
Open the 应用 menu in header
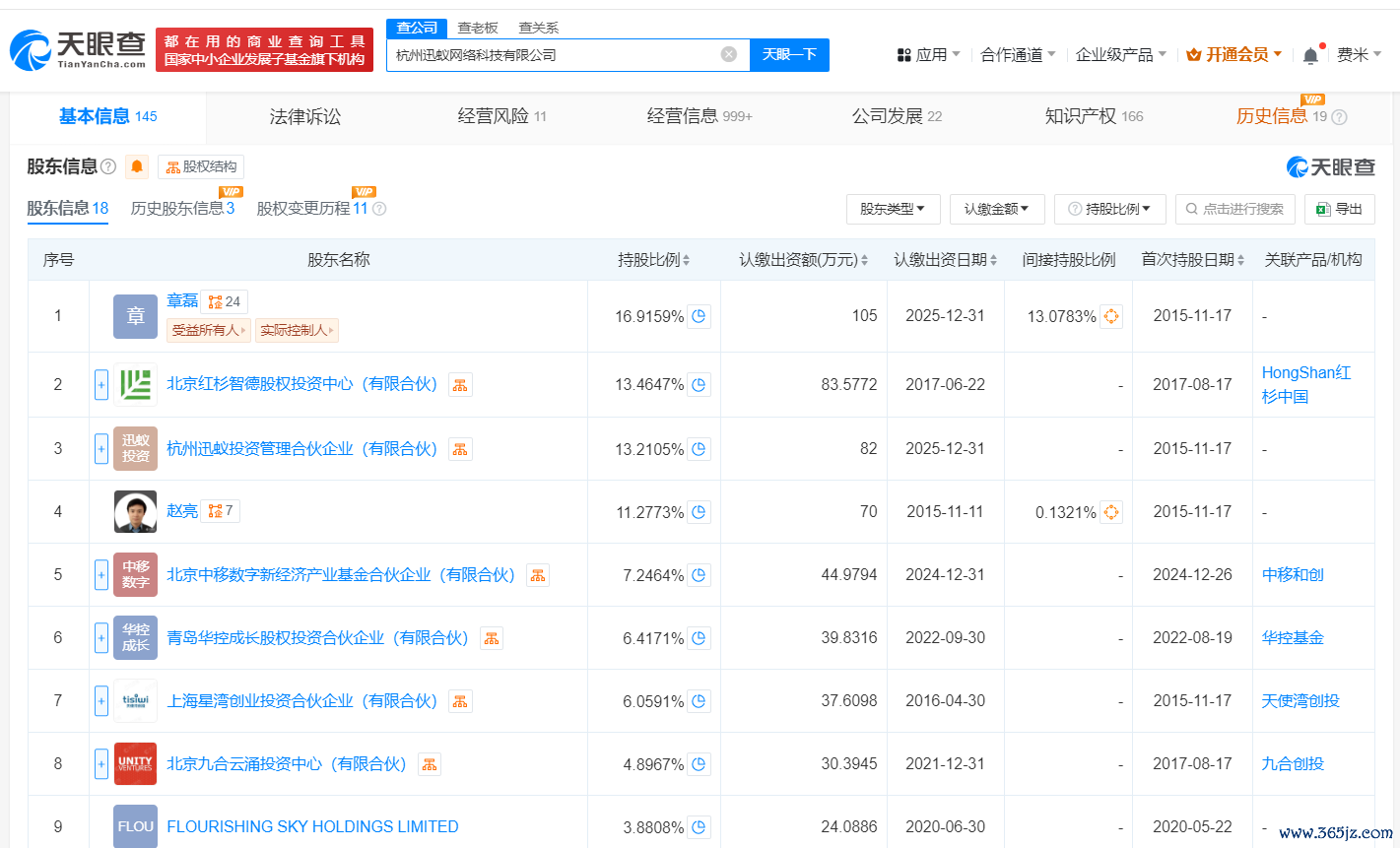(928, 55)
